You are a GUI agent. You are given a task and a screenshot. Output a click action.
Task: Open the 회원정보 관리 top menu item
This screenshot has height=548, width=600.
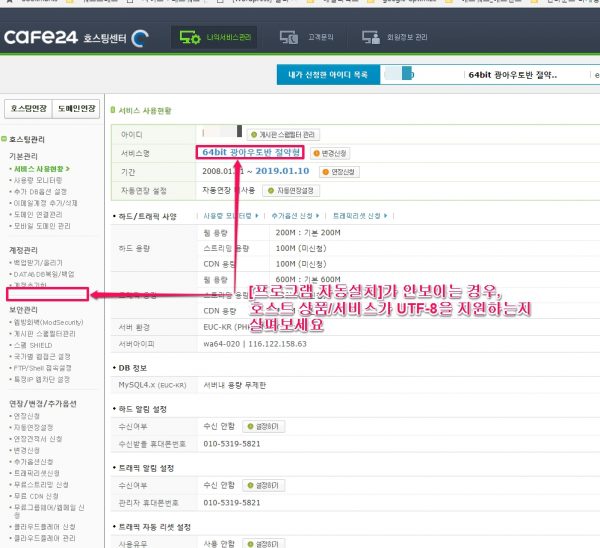click(407, 37)
